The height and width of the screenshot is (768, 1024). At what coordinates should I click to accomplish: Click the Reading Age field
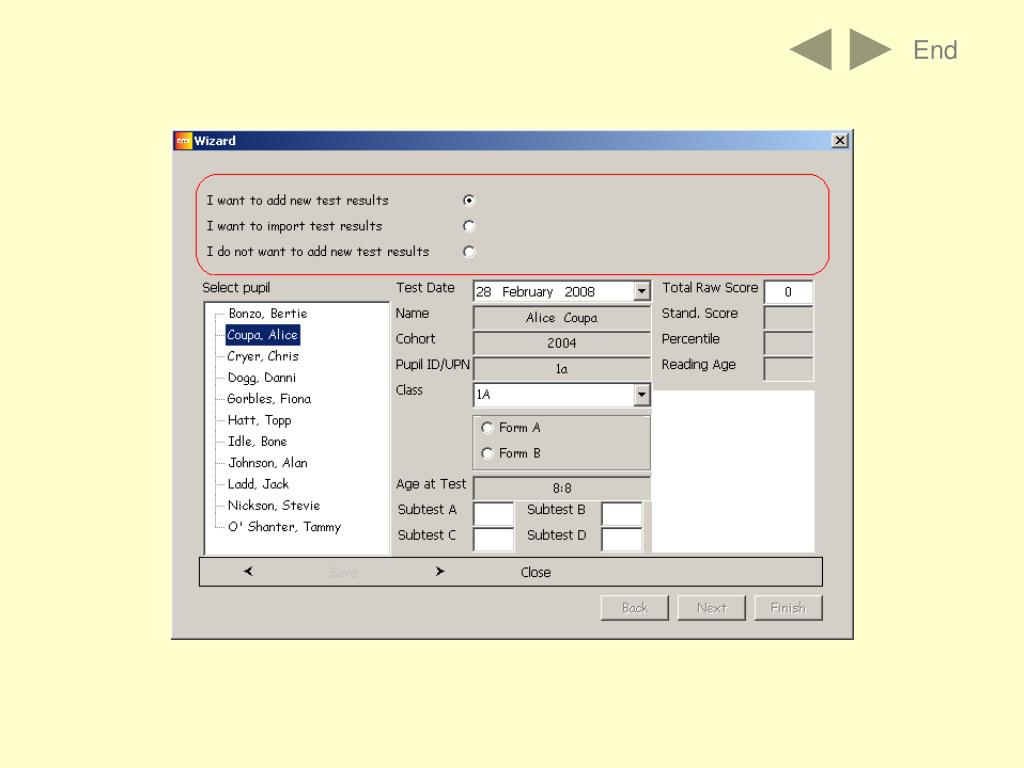(788, 368)
